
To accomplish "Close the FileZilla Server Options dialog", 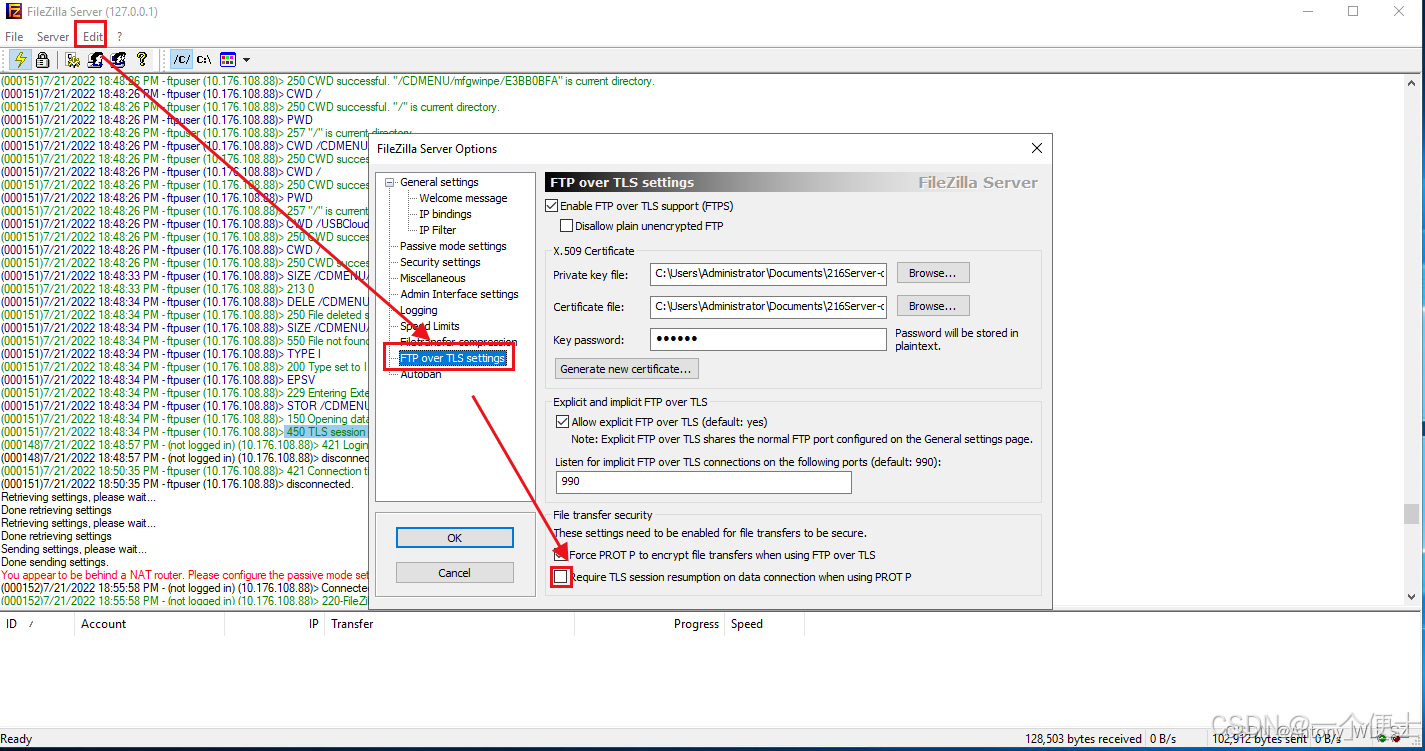I will [x=1036, y=148].
